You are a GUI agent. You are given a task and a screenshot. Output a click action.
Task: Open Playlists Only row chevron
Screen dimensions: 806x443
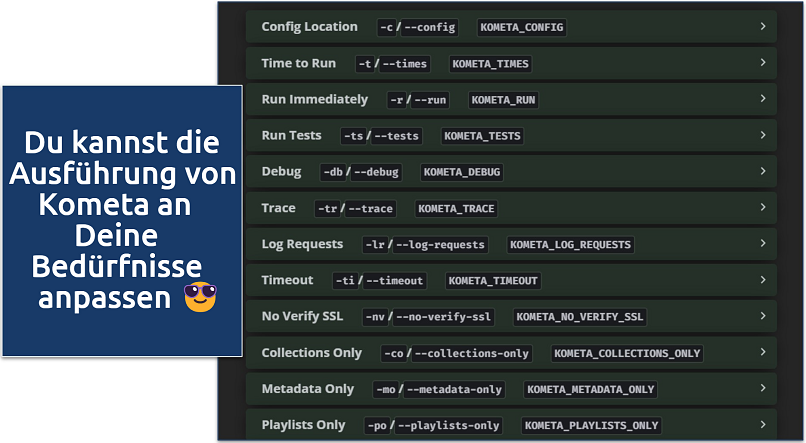point(763,424)
